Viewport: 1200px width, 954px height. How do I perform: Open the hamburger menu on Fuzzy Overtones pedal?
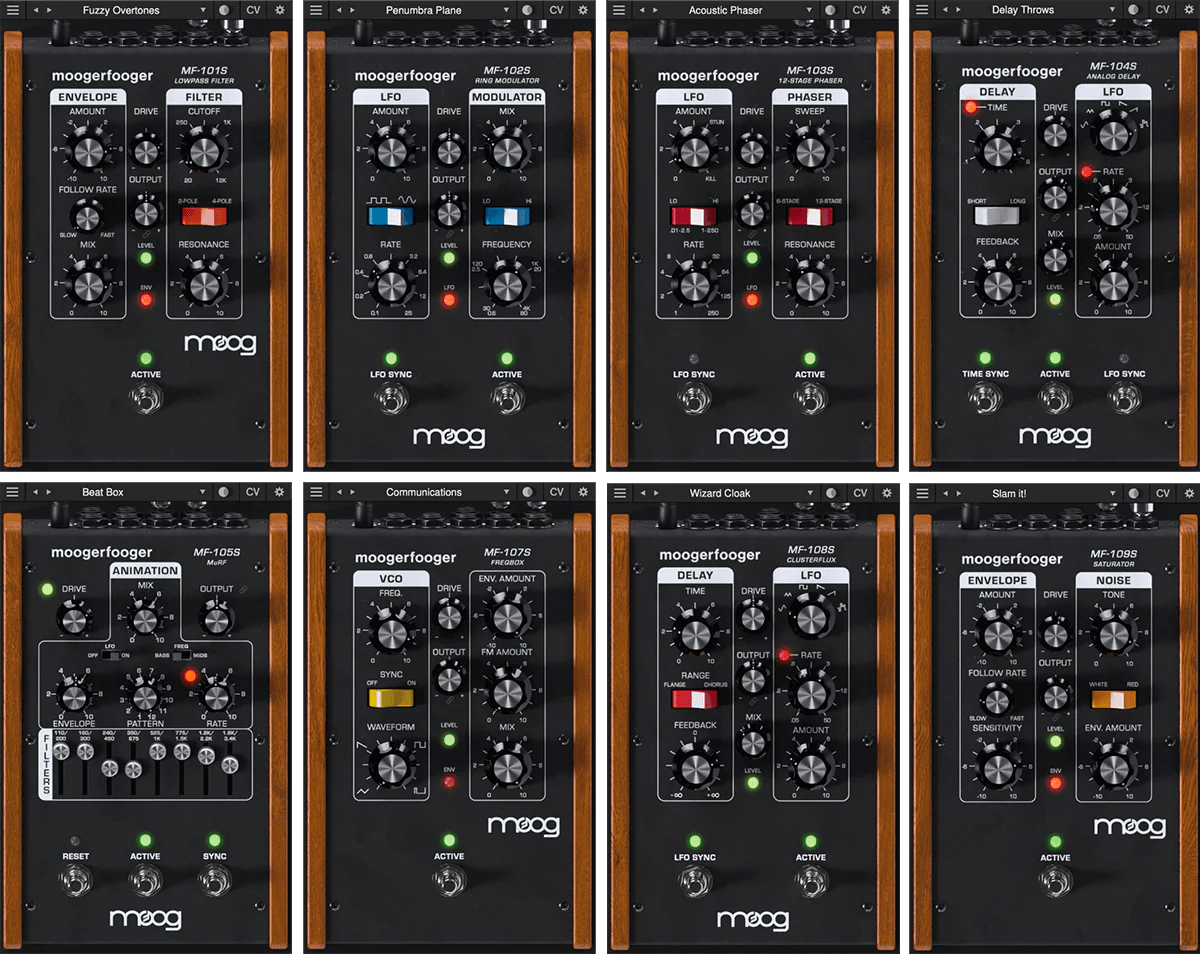[12, 9]
